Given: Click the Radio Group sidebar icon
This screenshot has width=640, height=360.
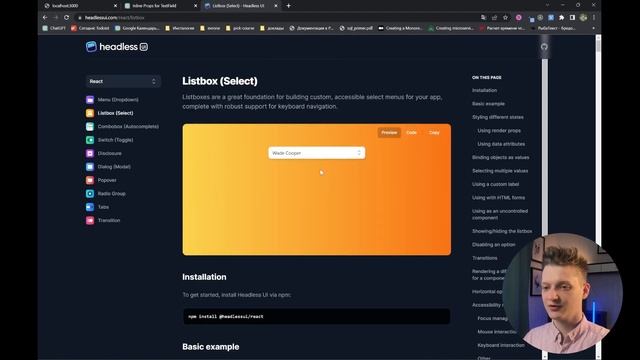Looking at the screenshot, I should (x=90, y=193).
